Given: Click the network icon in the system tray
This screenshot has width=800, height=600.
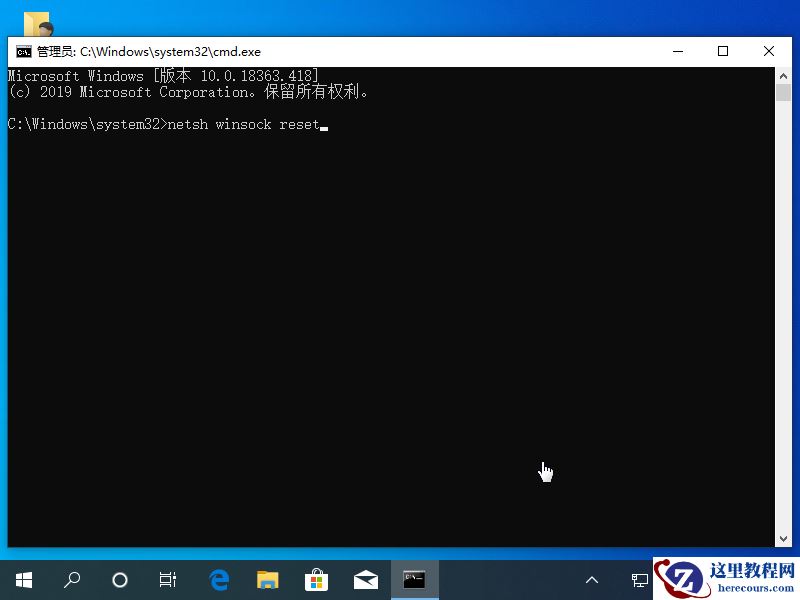Looking at the screenshot, I should [640, 580].
